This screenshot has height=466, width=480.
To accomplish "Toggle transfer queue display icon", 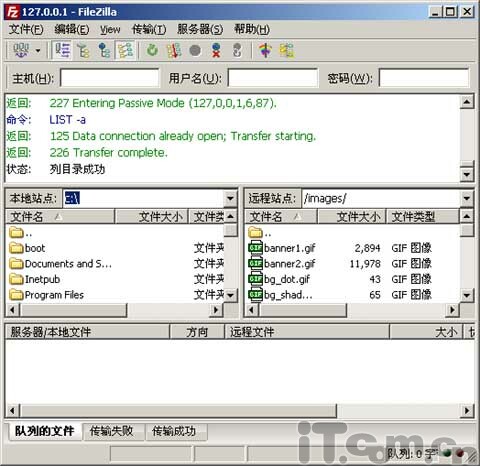I will coord(125,51).
